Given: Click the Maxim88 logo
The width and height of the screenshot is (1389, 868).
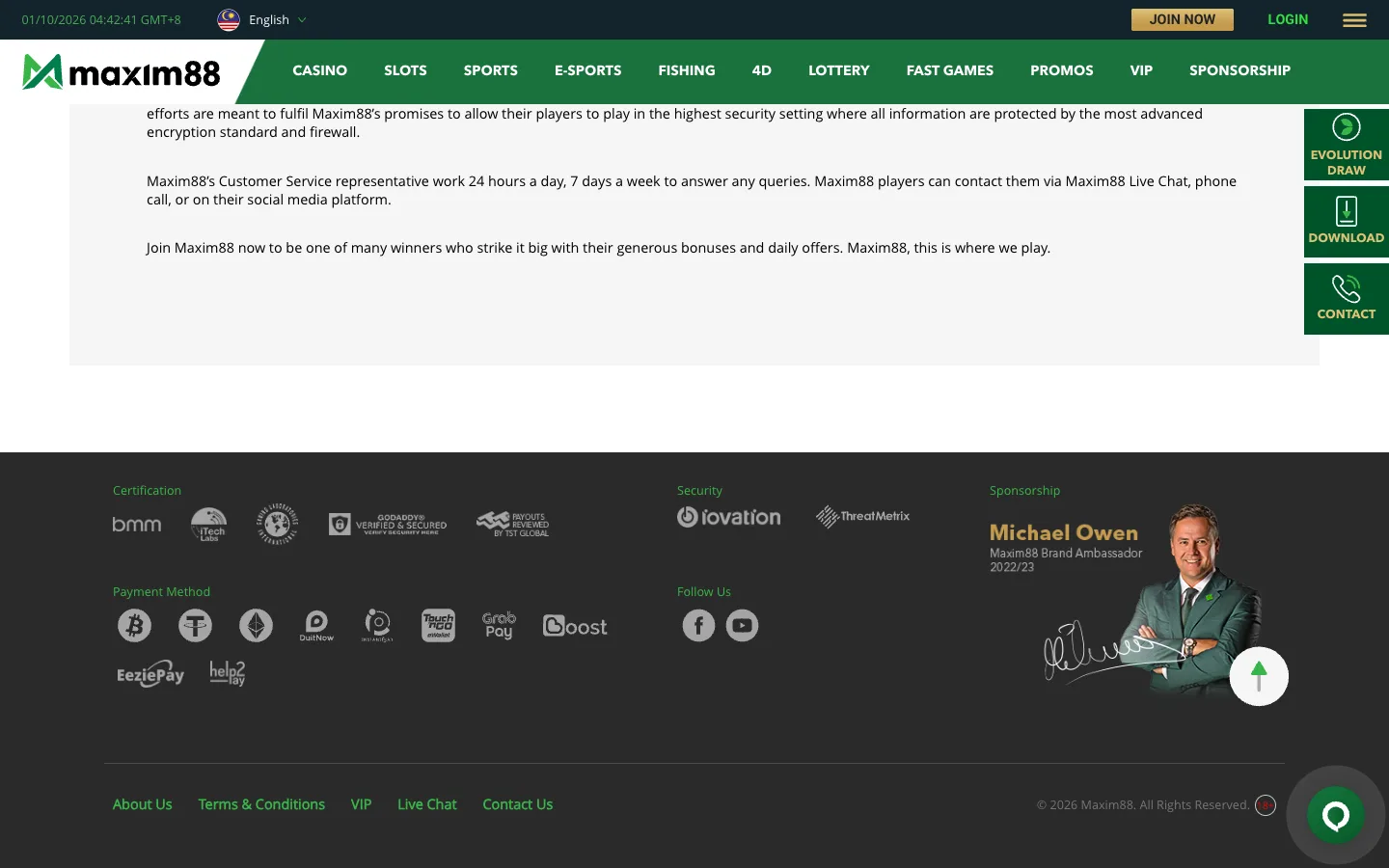Looking at the screenshot, I should coord(122,72).
